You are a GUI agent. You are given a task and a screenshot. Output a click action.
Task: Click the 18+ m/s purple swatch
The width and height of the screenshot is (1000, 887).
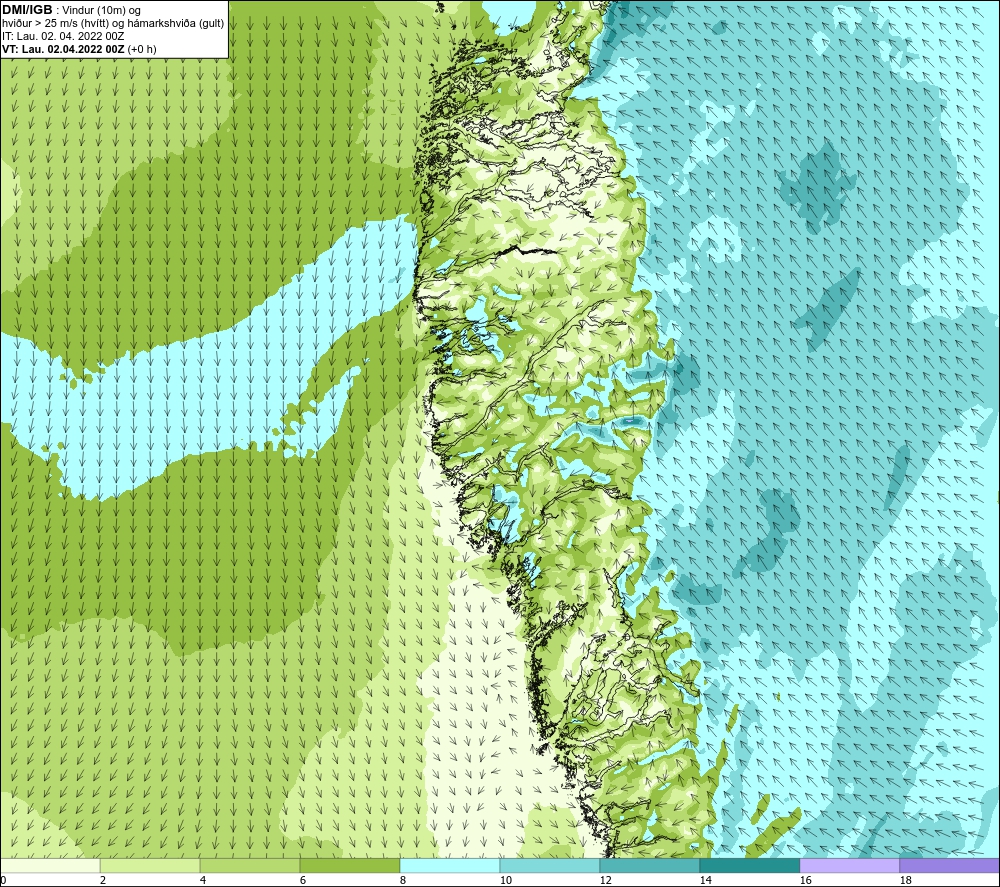tap(949, 865)
